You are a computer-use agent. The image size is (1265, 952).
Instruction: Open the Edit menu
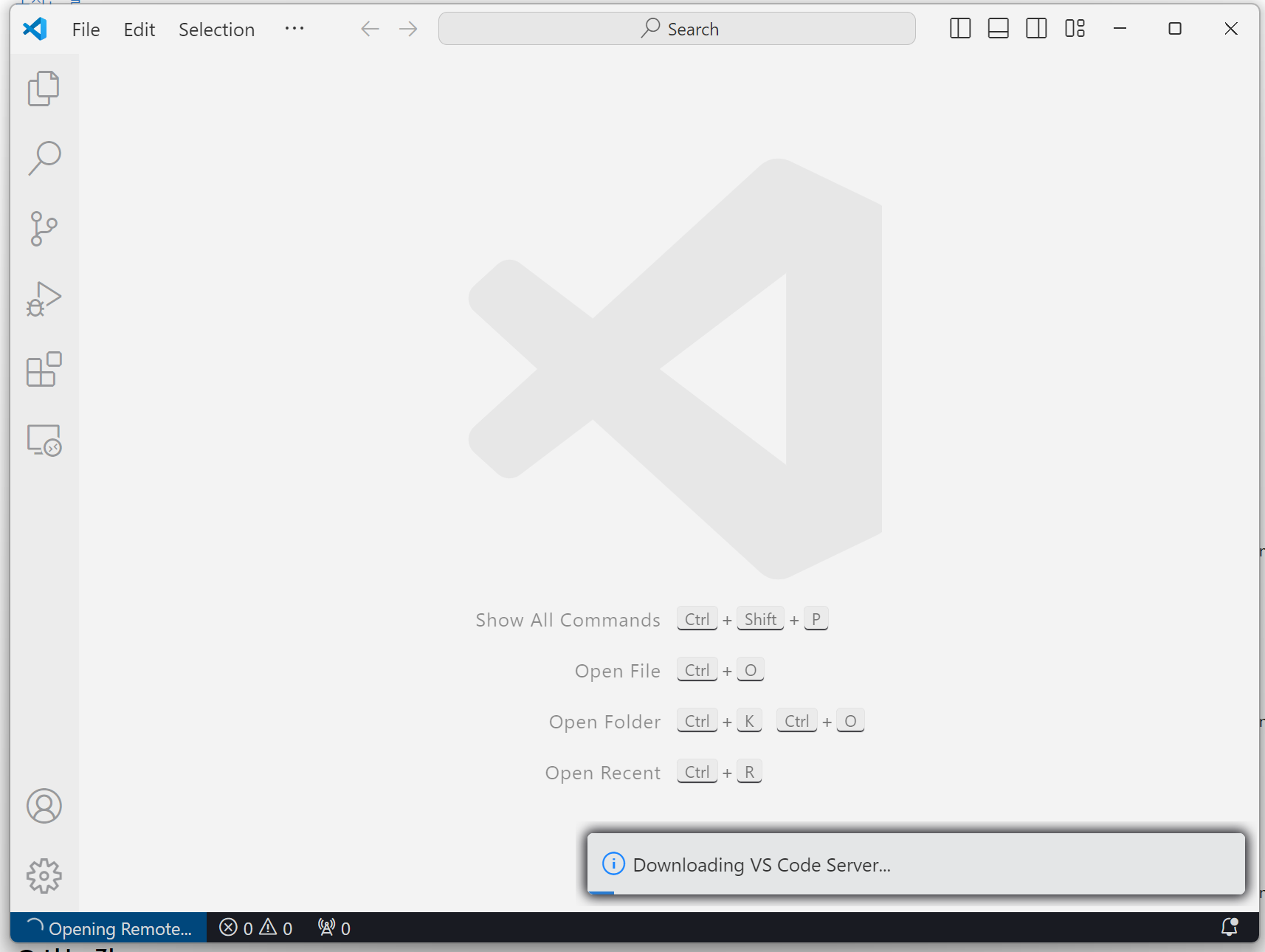[x=139, y=30]
